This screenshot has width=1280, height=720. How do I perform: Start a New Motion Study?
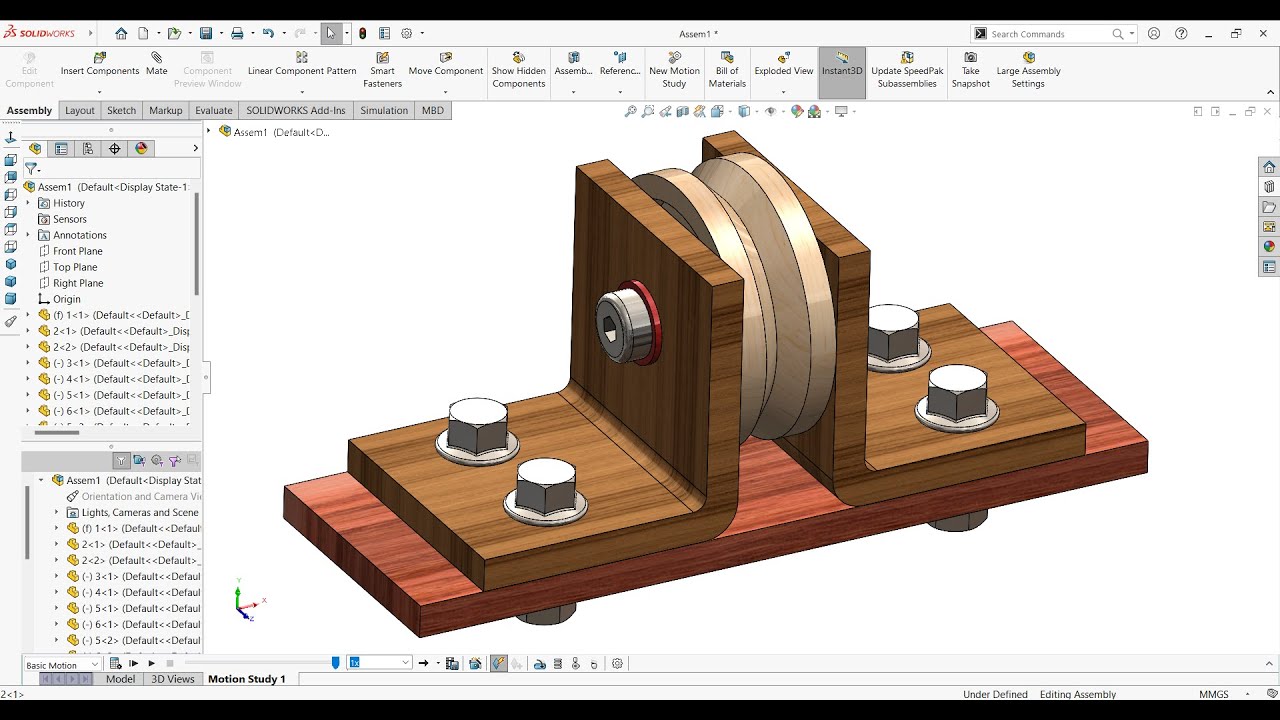click(x=674, y=70)
